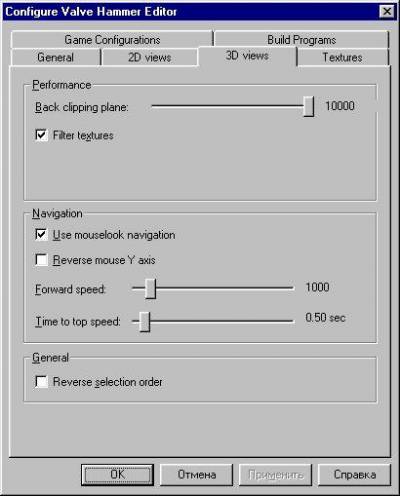Confirm settings with the OK button
The height and width of the screenshot is (496, 400).
coord(117,475)
